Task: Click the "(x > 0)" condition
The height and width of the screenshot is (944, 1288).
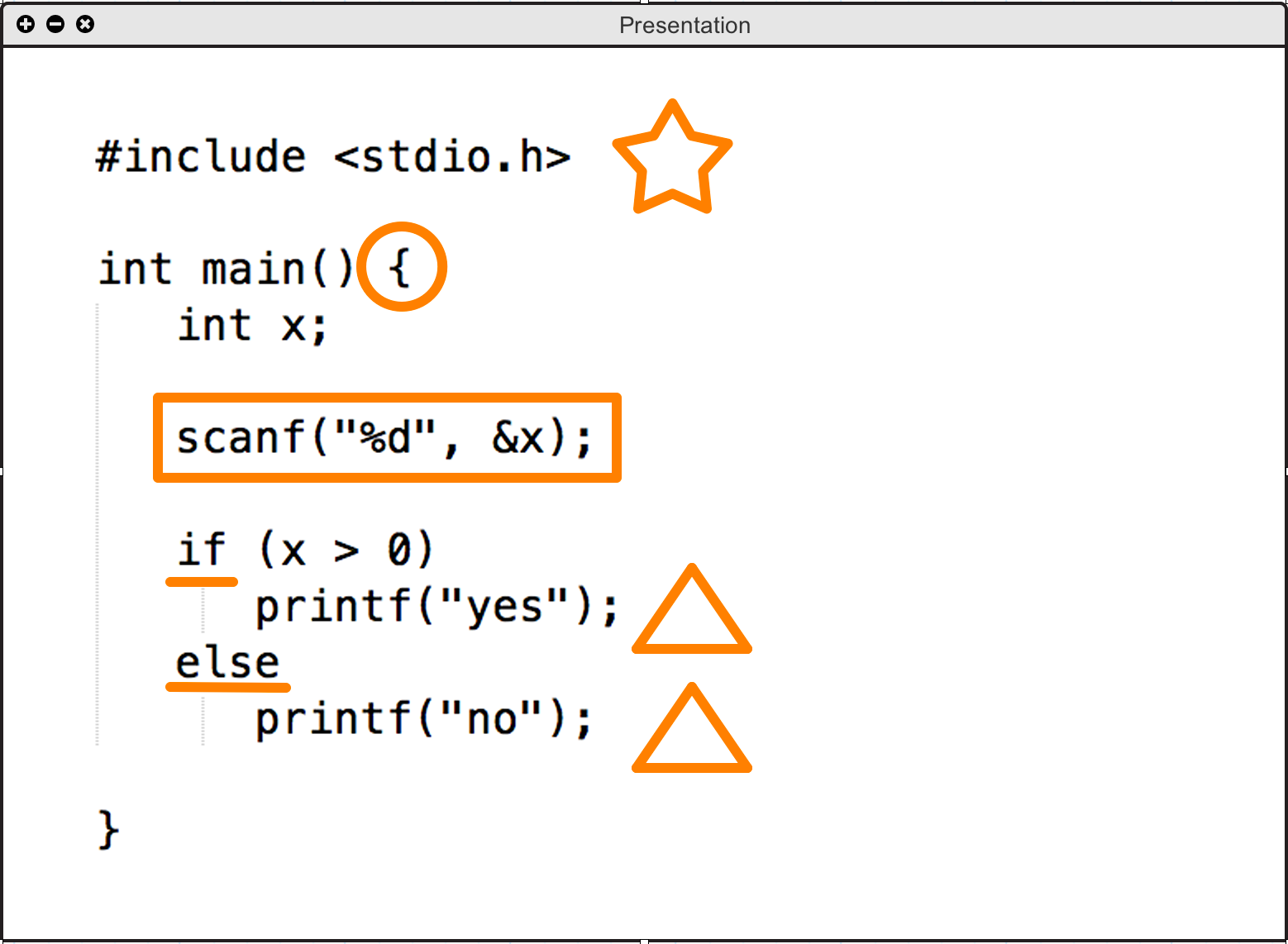Action: point(346,550)
